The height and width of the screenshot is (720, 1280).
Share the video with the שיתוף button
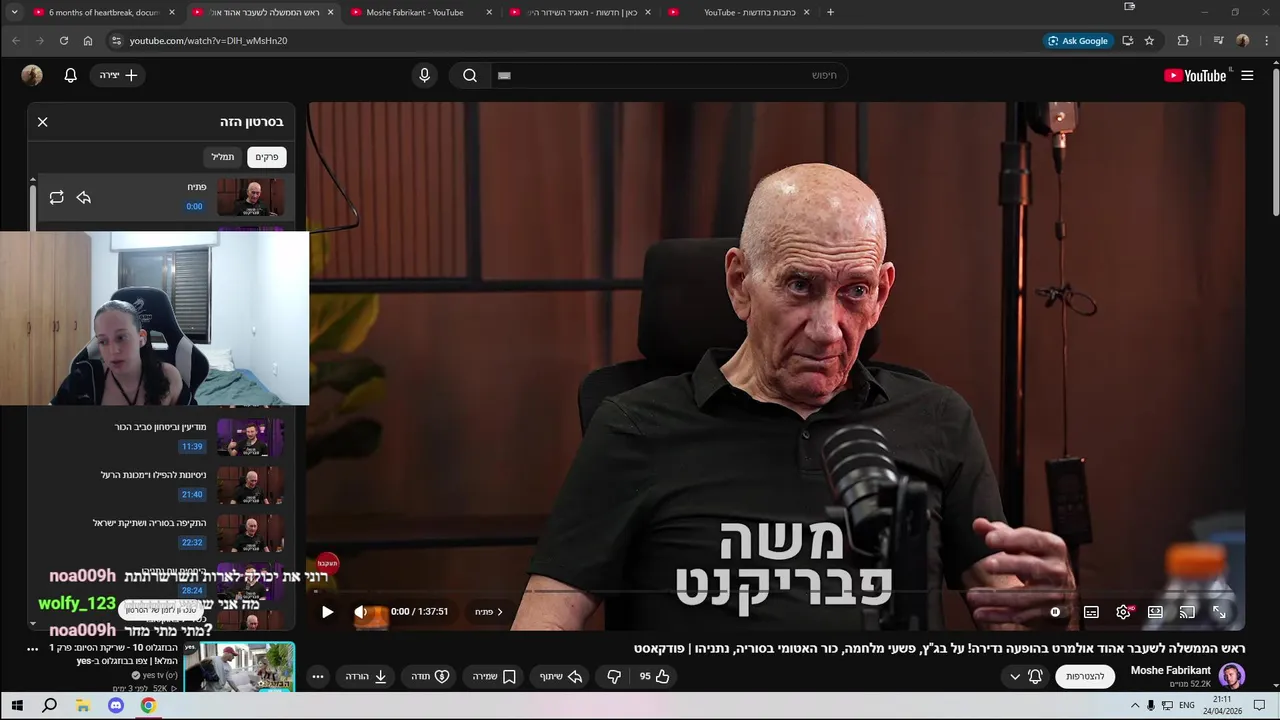pos(561,676)
